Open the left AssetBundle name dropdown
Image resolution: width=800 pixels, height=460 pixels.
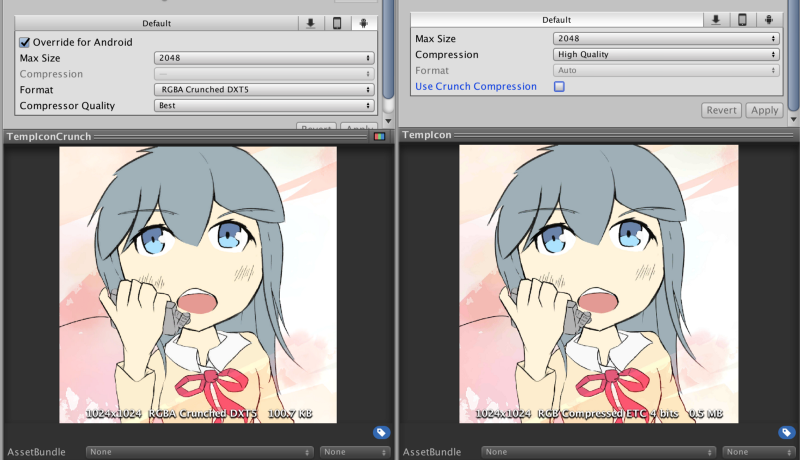199,452
